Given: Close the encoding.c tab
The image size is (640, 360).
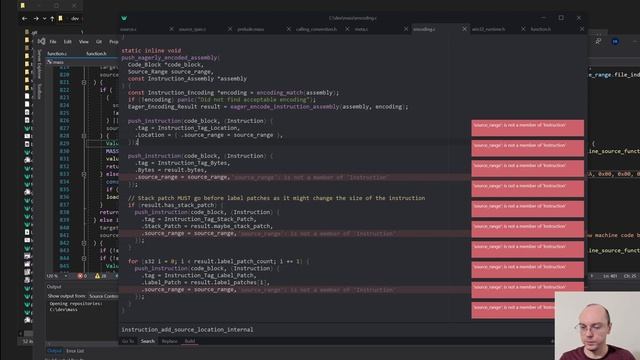Looking at the screenshot, I should (464, 29).
